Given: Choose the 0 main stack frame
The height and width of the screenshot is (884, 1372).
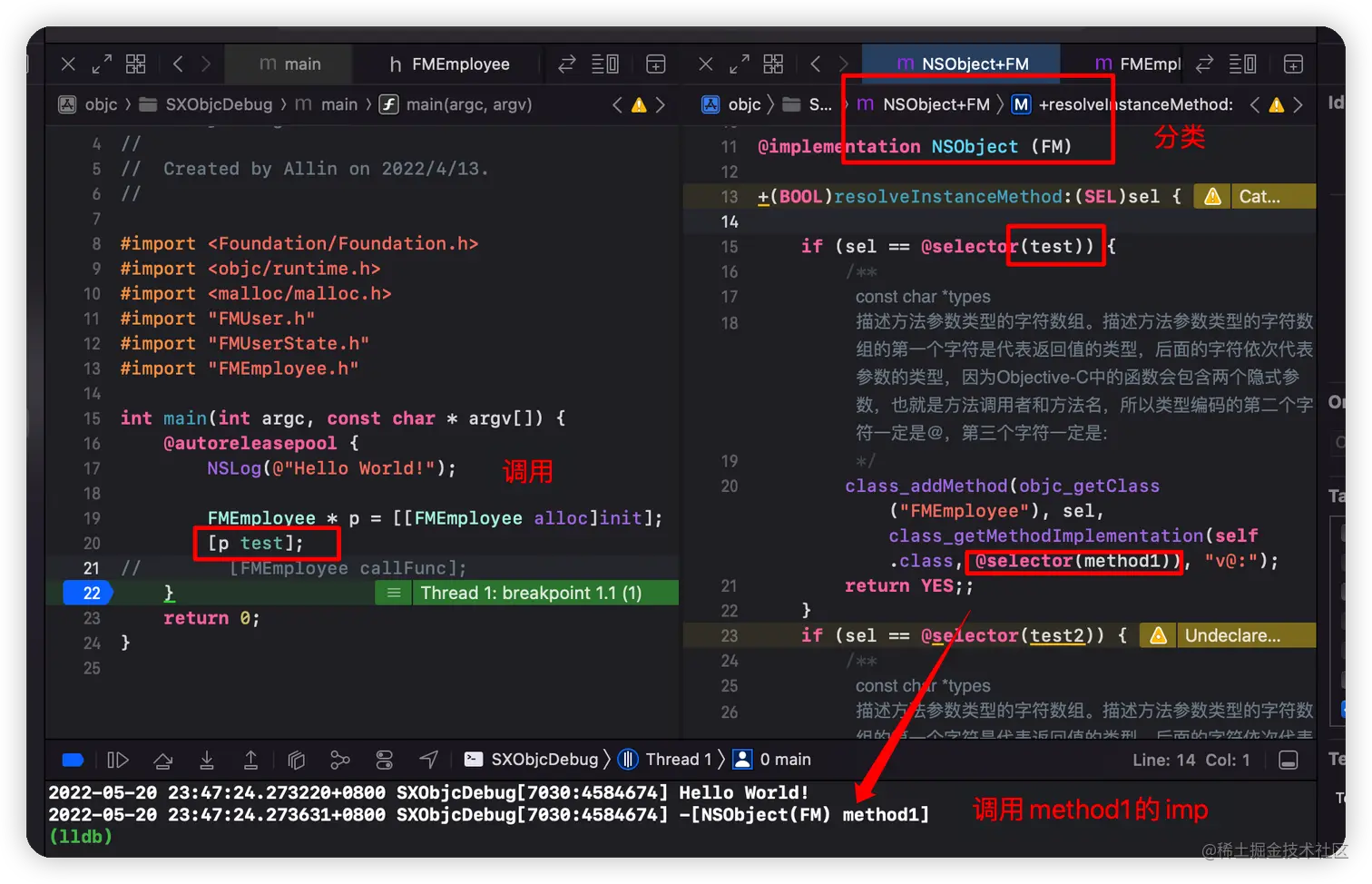Looking at the screenshot, I should [771, 760].
